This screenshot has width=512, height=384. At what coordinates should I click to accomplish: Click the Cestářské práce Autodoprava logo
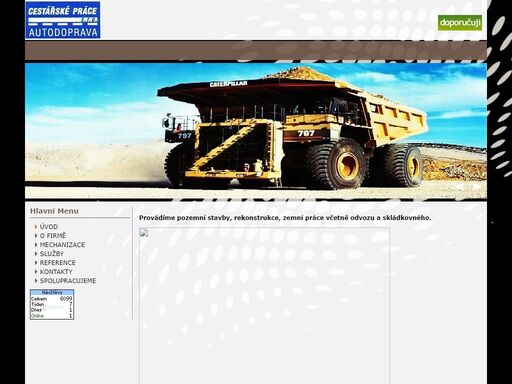point(63,20)
